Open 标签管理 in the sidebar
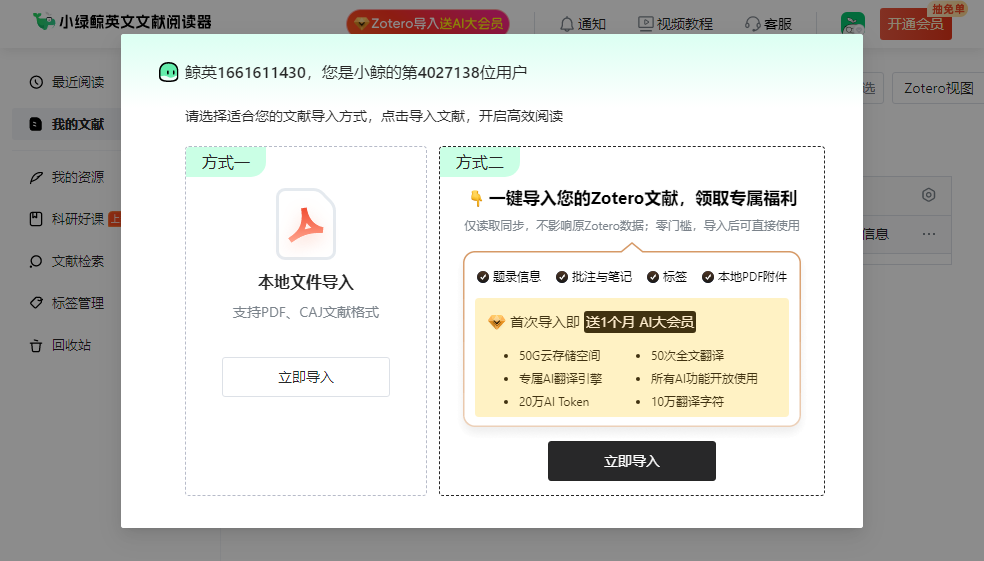 pyautogui.click(x=67, y=303)
